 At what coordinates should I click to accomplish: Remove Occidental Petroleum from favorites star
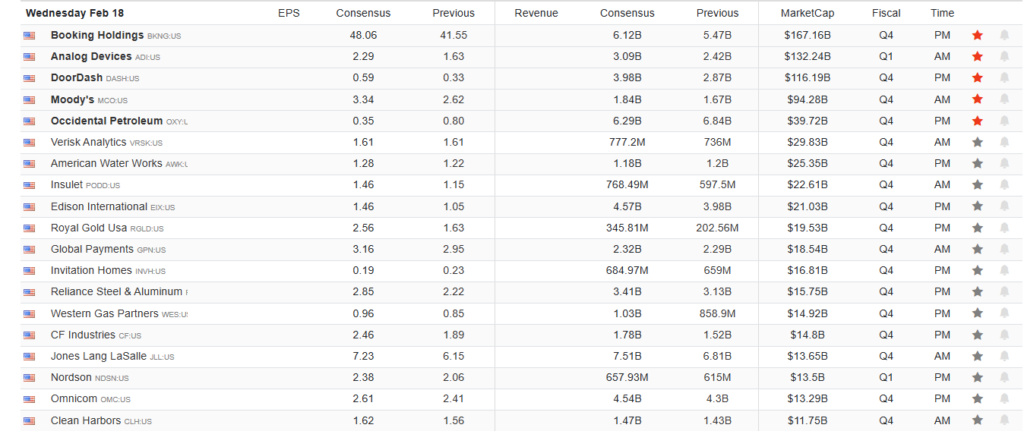coord(977,121)
